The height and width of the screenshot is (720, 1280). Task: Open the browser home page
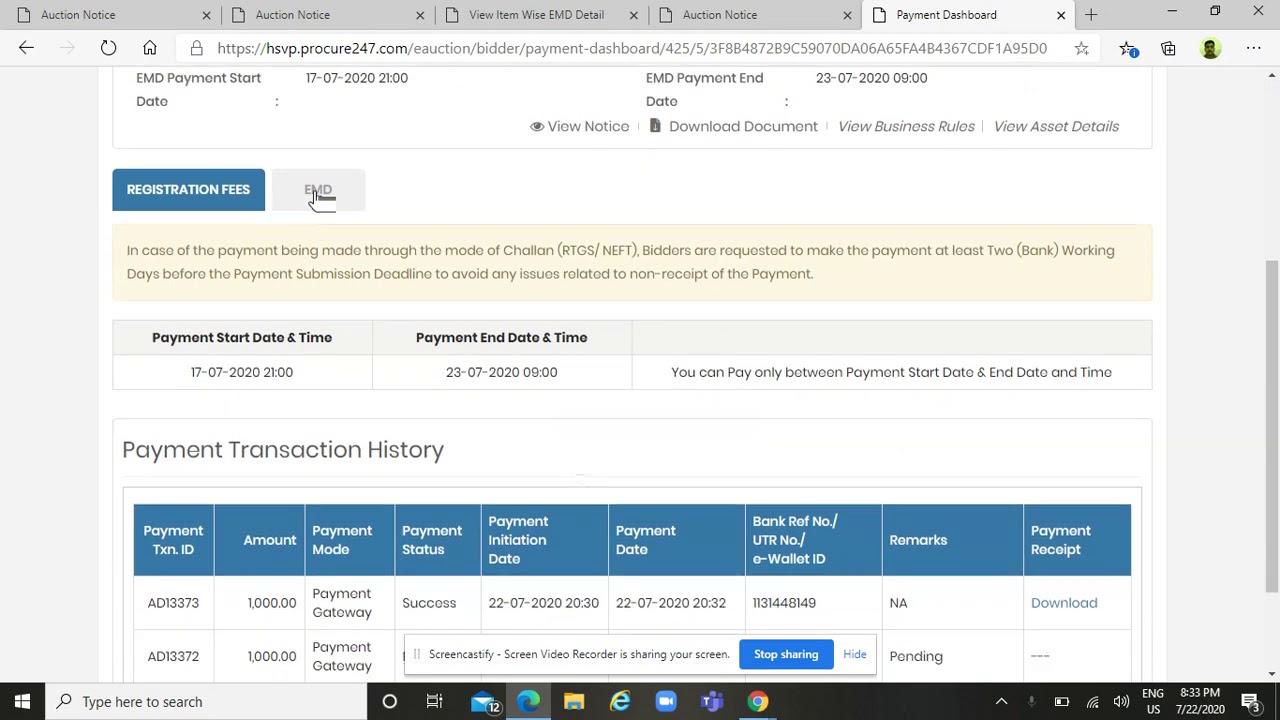(x=150, y=48)
